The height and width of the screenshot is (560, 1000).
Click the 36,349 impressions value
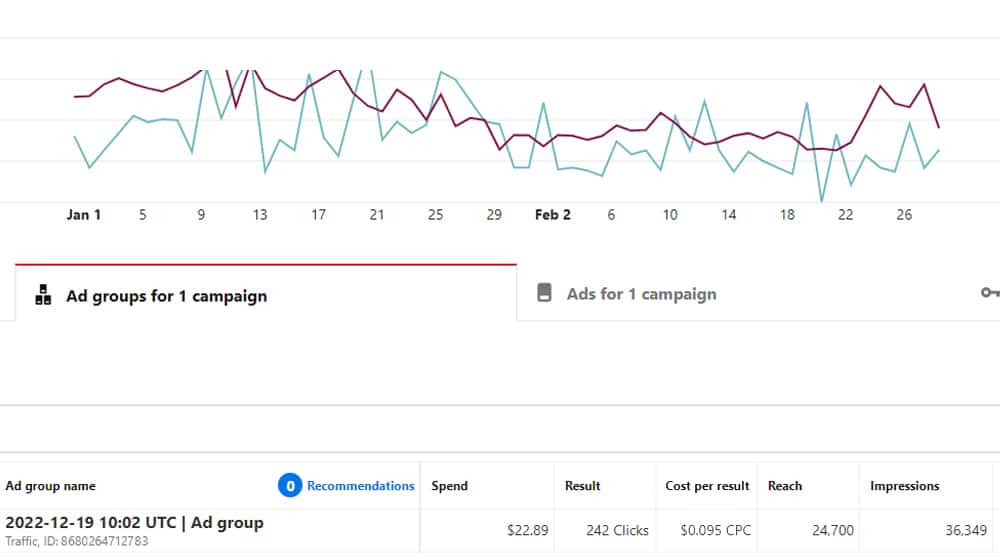click(966, 530)
